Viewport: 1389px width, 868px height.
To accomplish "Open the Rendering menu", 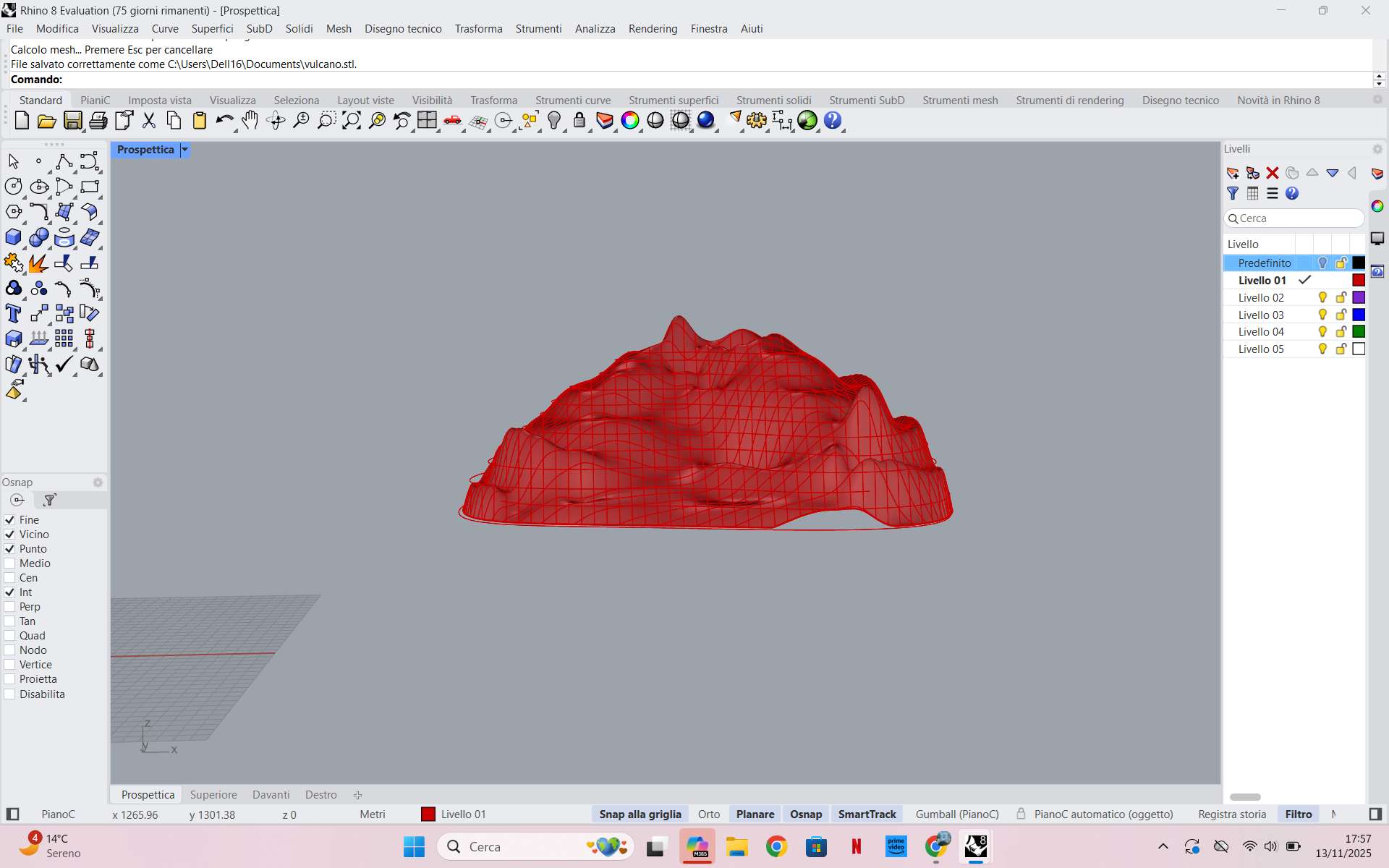I will tap(653, 29).
